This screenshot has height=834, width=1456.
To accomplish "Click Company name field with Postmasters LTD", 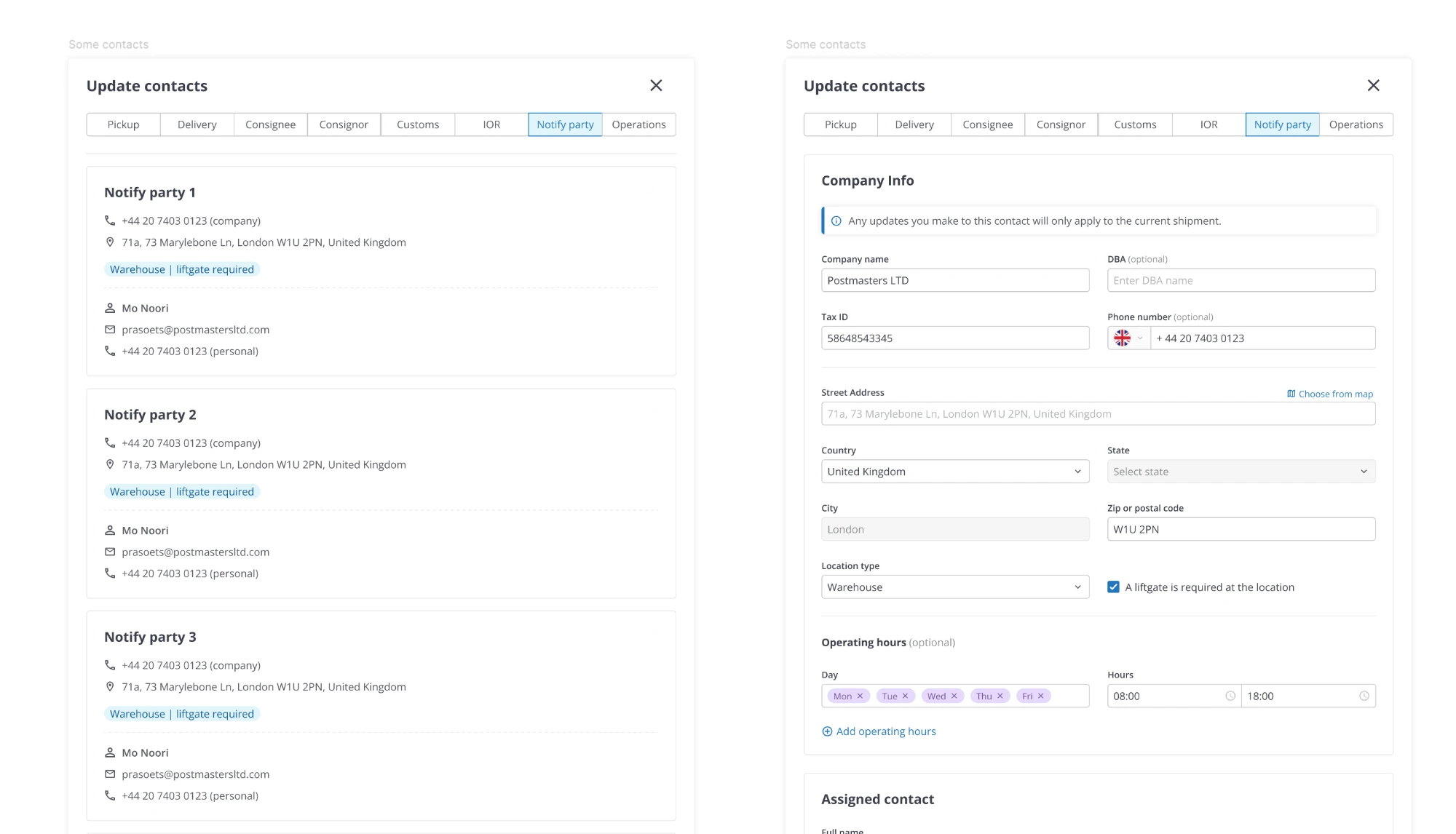I will coord(955,280).
